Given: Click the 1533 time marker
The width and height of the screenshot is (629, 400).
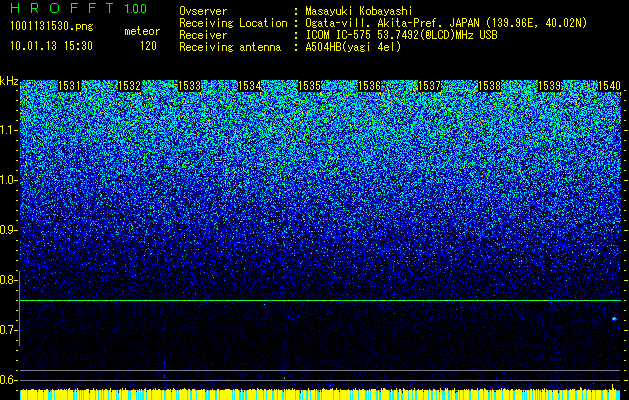Looking at the screenshot, I should 190,86.
